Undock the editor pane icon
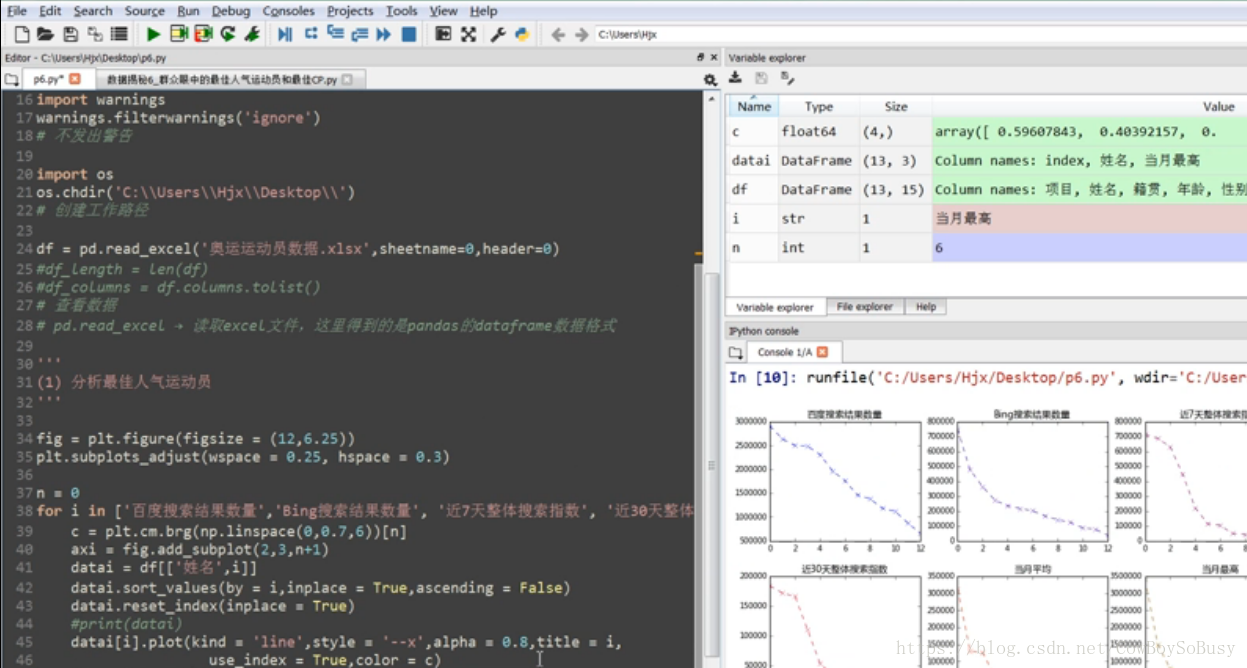Viewport: 1247px width, 668px height. tap(700, 58)
